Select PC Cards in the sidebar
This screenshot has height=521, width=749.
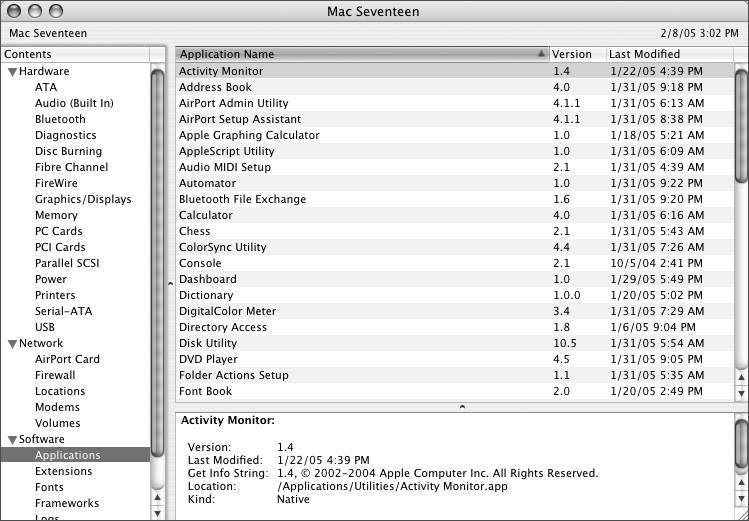[x=58, y=231]
